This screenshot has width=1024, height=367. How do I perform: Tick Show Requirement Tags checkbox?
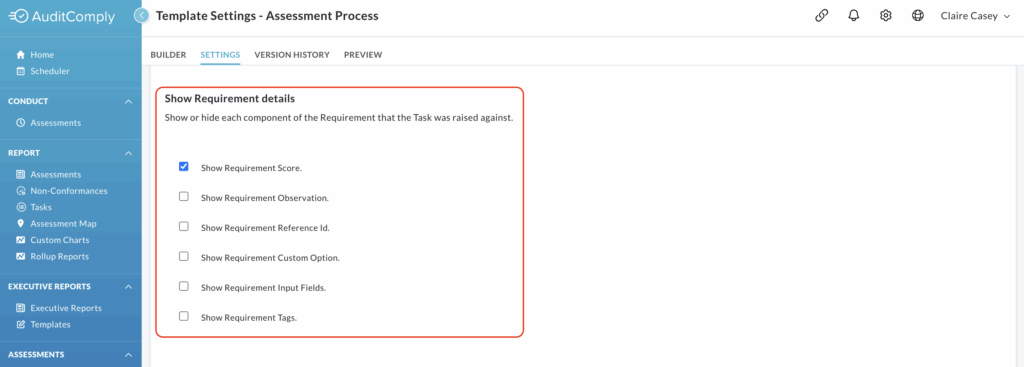tap(184, 316)
